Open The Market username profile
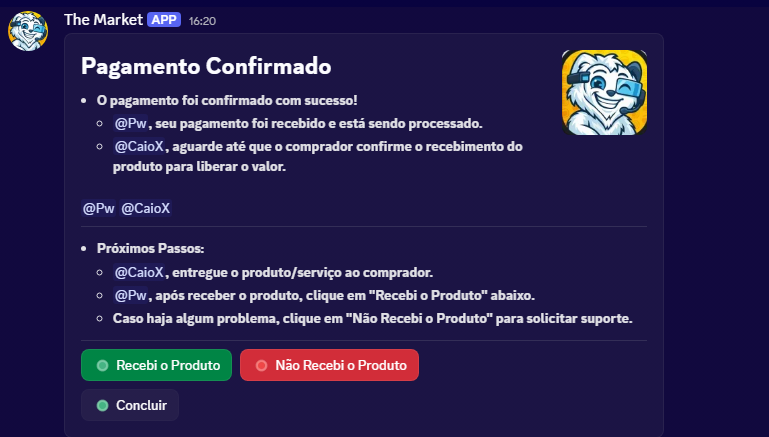The image size is (769, 437). tap(102, 19)
